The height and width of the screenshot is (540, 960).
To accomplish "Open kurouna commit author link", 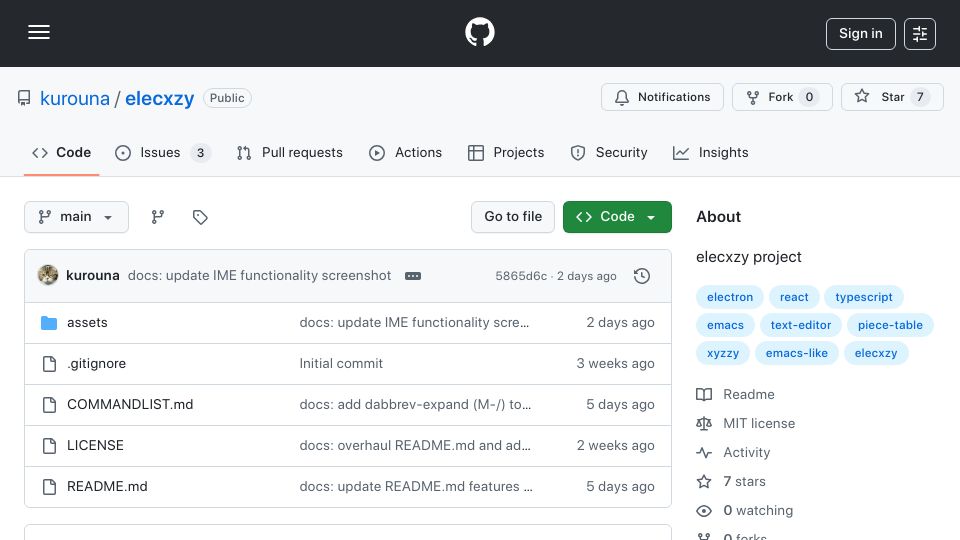I will [x=92, y=276].
